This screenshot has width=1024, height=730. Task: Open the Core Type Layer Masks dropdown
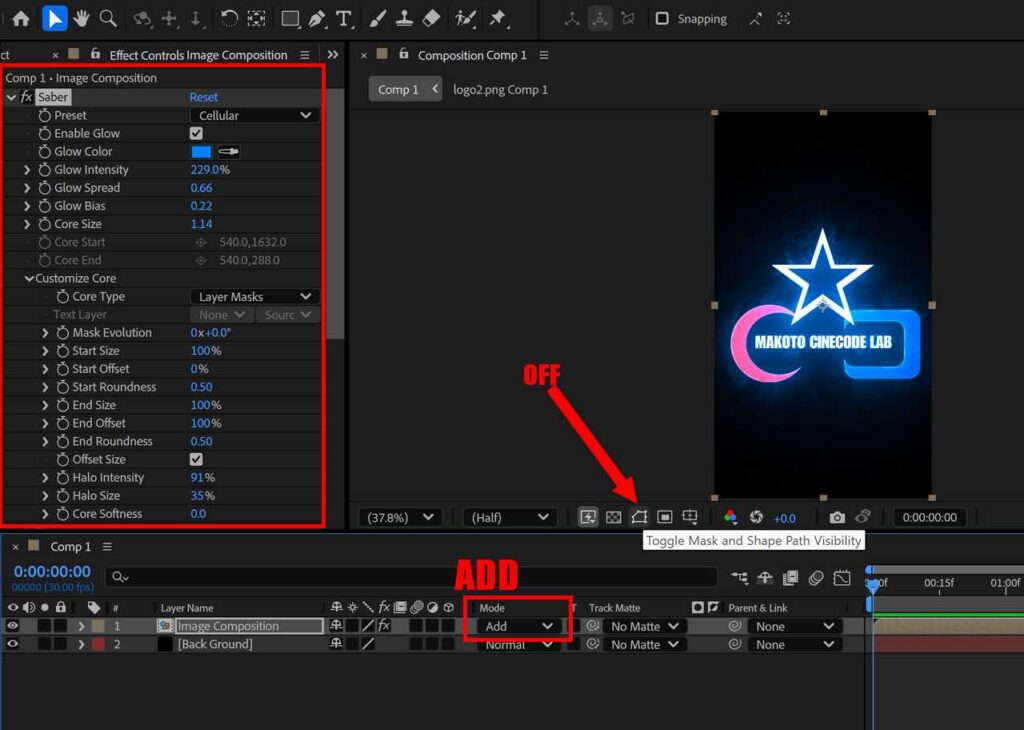tap(254, 296)
